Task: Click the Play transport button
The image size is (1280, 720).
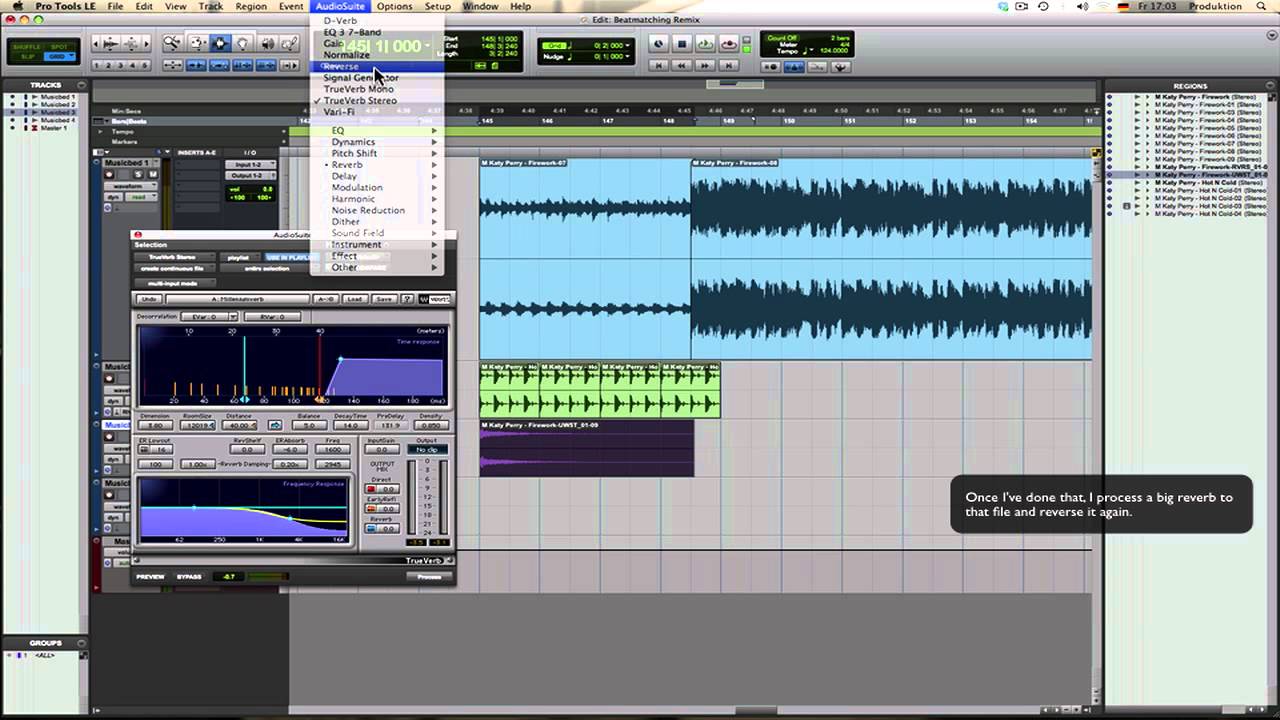Action: [705, 44]
